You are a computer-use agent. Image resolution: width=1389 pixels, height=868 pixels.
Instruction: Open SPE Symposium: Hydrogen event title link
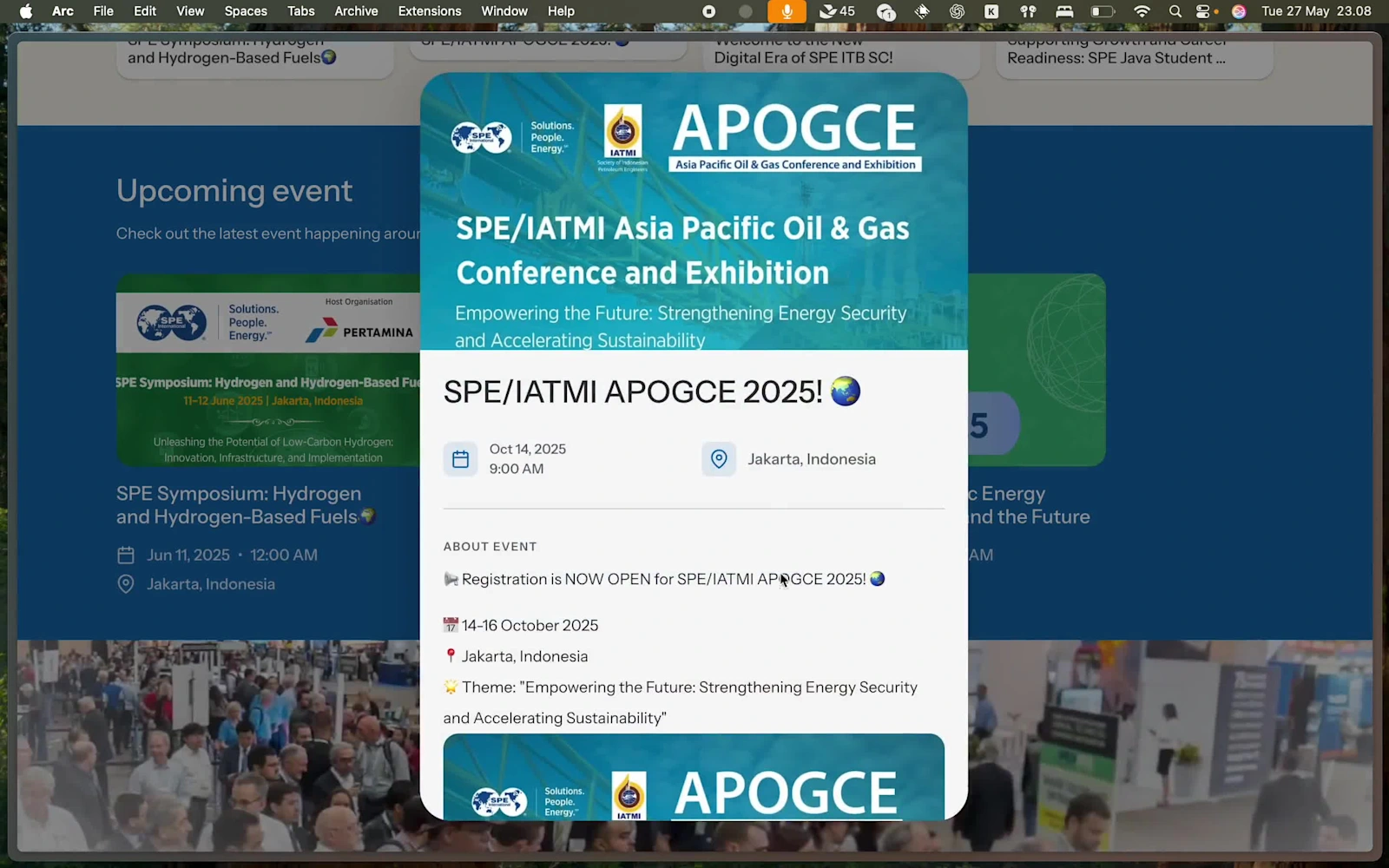pyautogui.click(x=246, y=505)
